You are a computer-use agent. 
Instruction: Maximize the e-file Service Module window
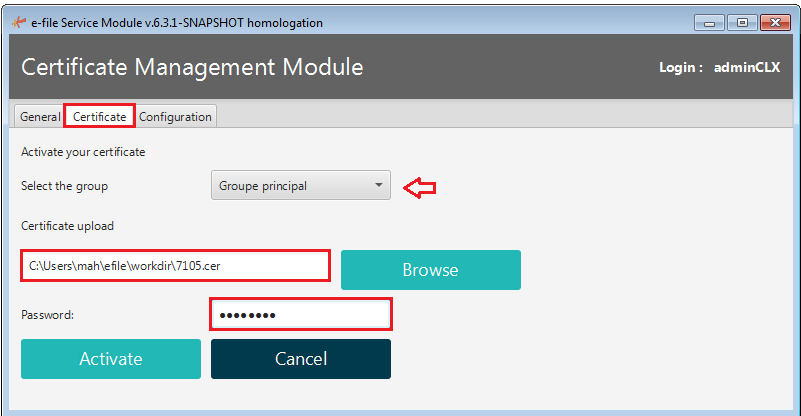741,22
